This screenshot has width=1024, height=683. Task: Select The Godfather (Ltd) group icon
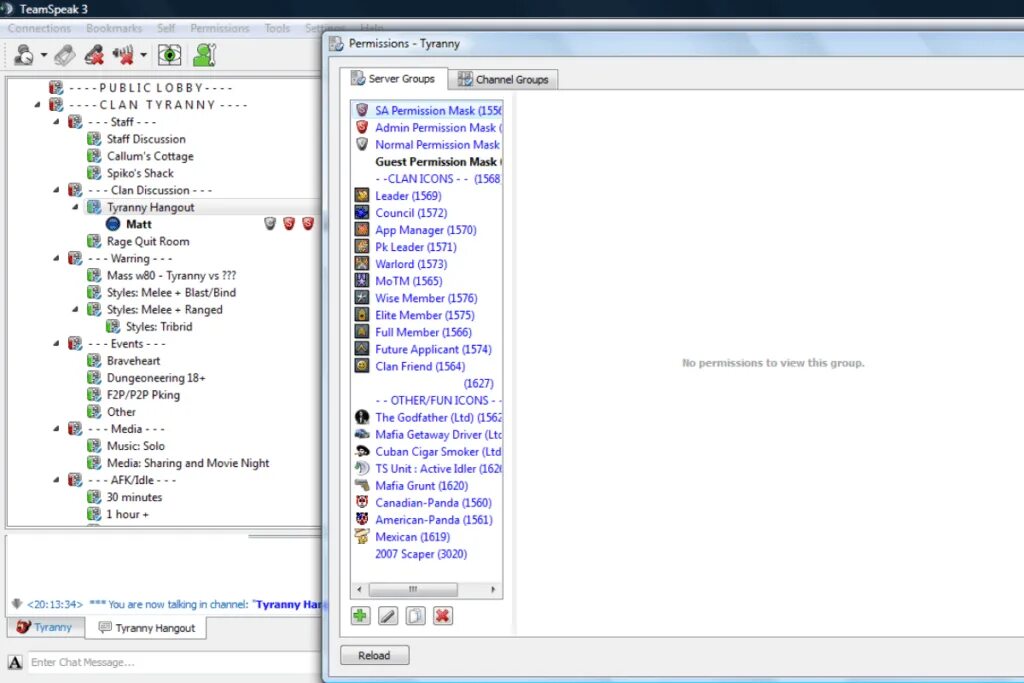[362, 417]
